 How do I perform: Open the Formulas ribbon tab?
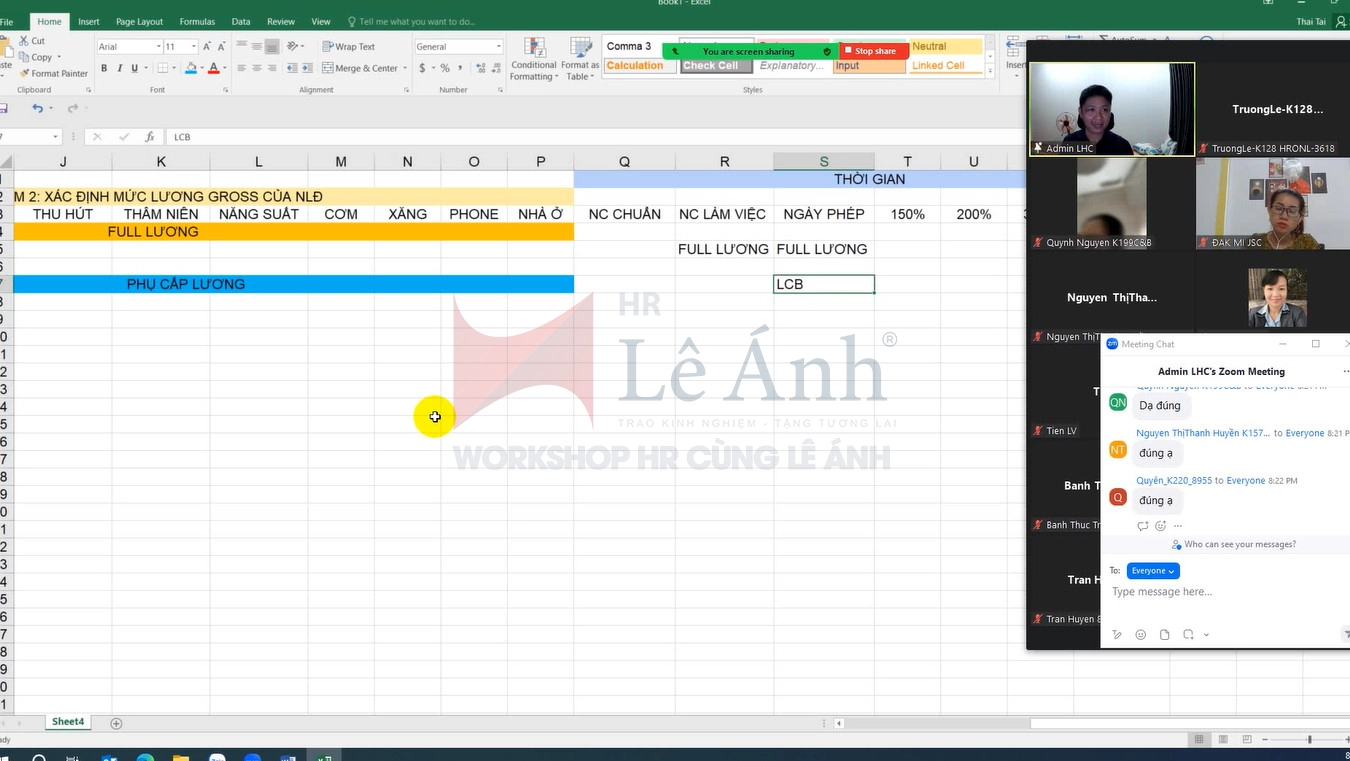coord(197,21)
